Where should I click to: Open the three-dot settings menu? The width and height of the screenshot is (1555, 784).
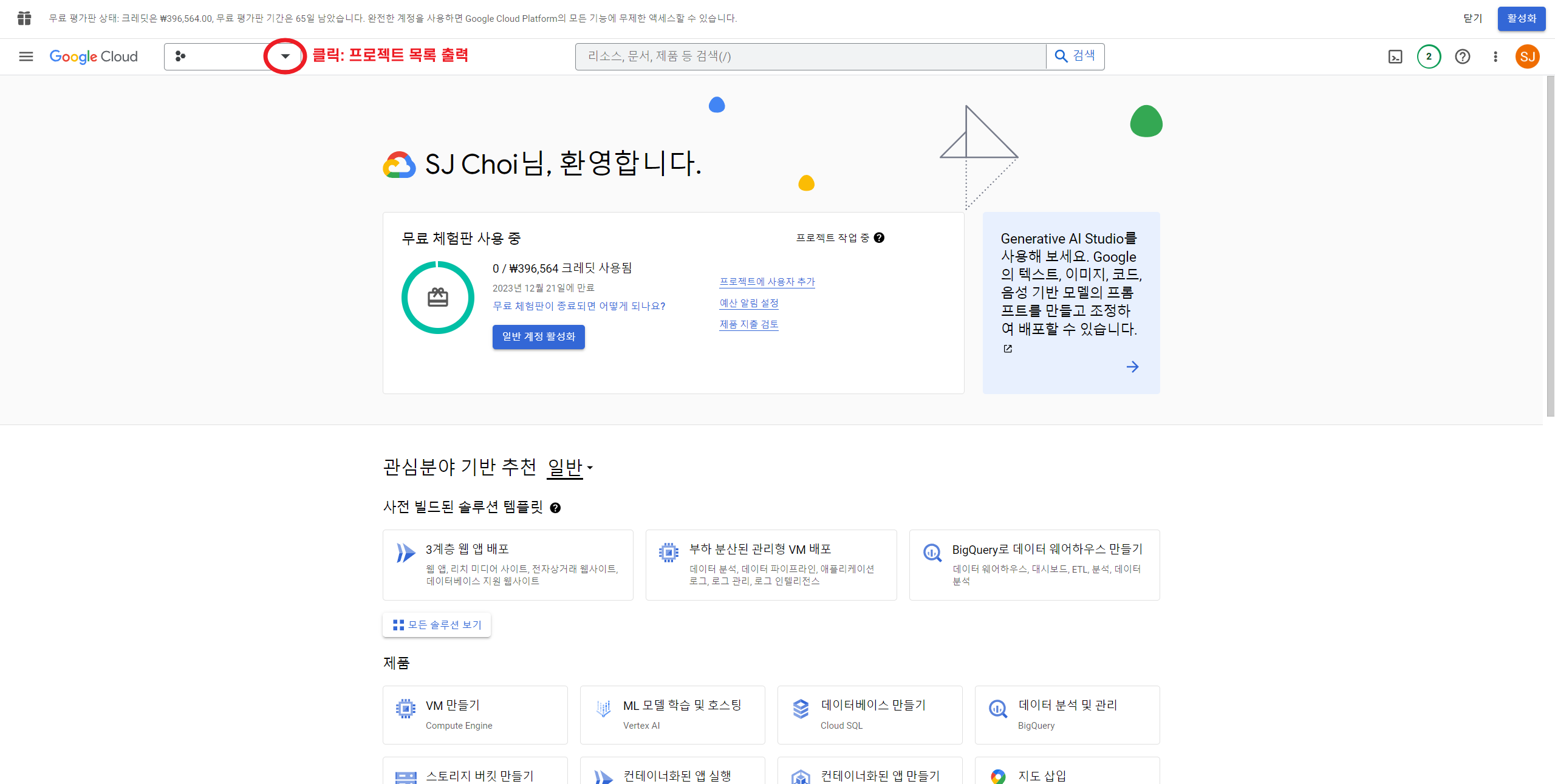pyautogui.click(x=1495, y=56)
